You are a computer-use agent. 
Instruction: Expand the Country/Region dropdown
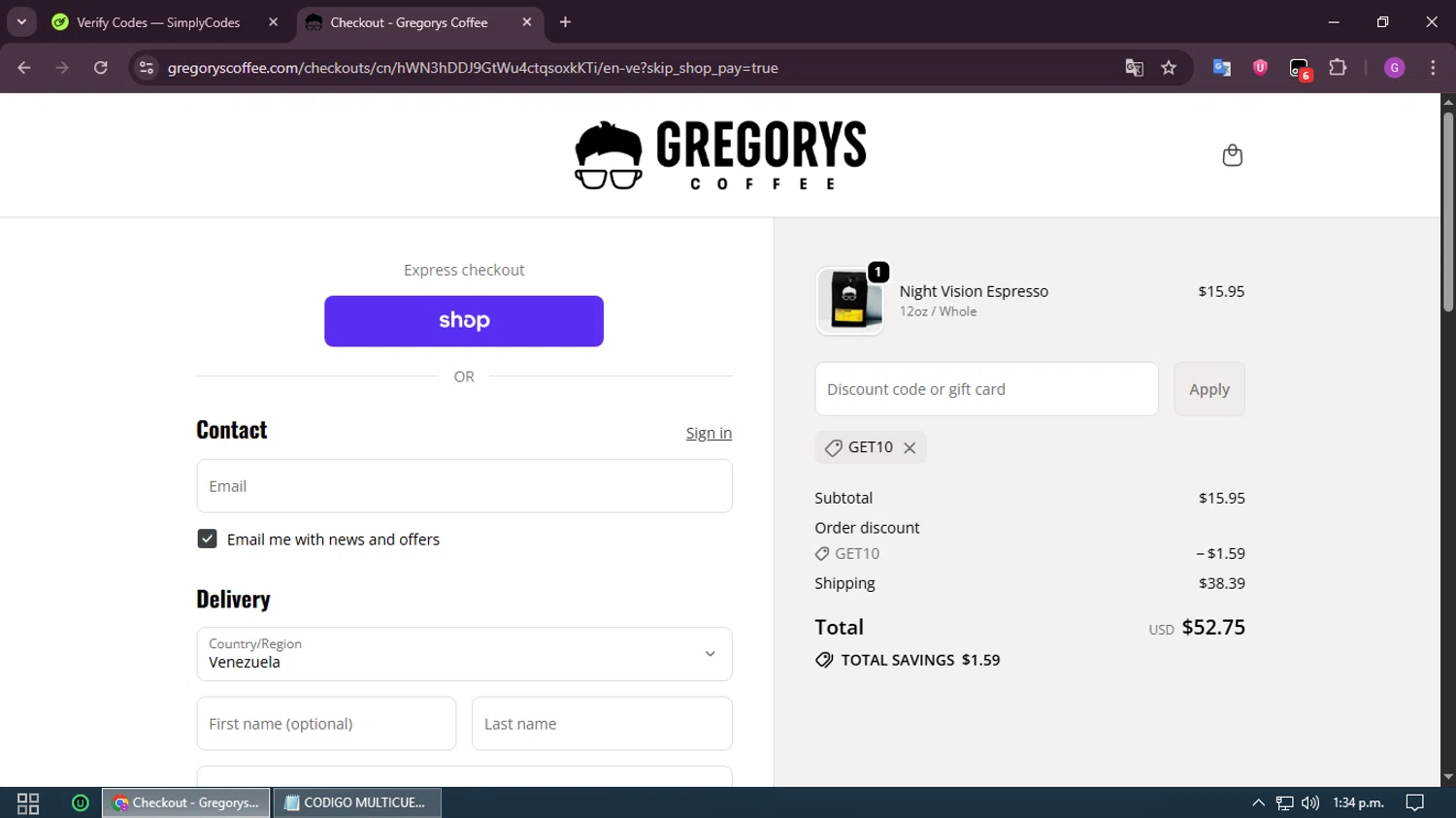[x=464, y=654]
